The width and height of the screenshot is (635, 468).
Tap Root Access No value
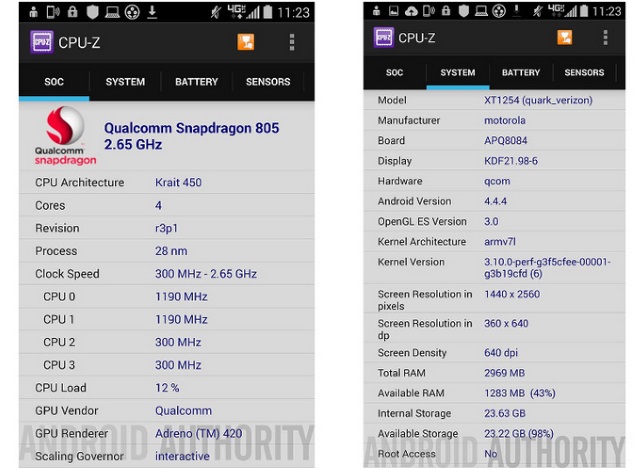(x=490, y=454)
